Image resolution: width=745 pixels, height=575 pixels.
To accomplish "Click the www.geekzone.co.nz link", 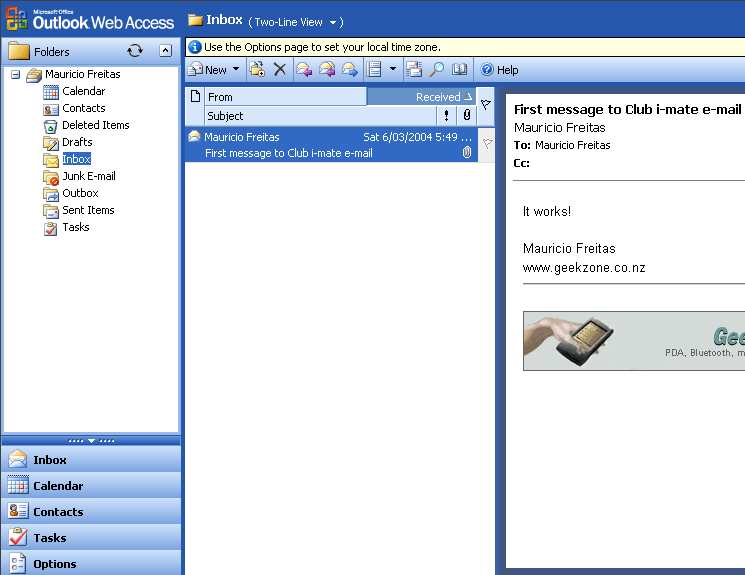I will pyautogui.click(x=584, y=268).
